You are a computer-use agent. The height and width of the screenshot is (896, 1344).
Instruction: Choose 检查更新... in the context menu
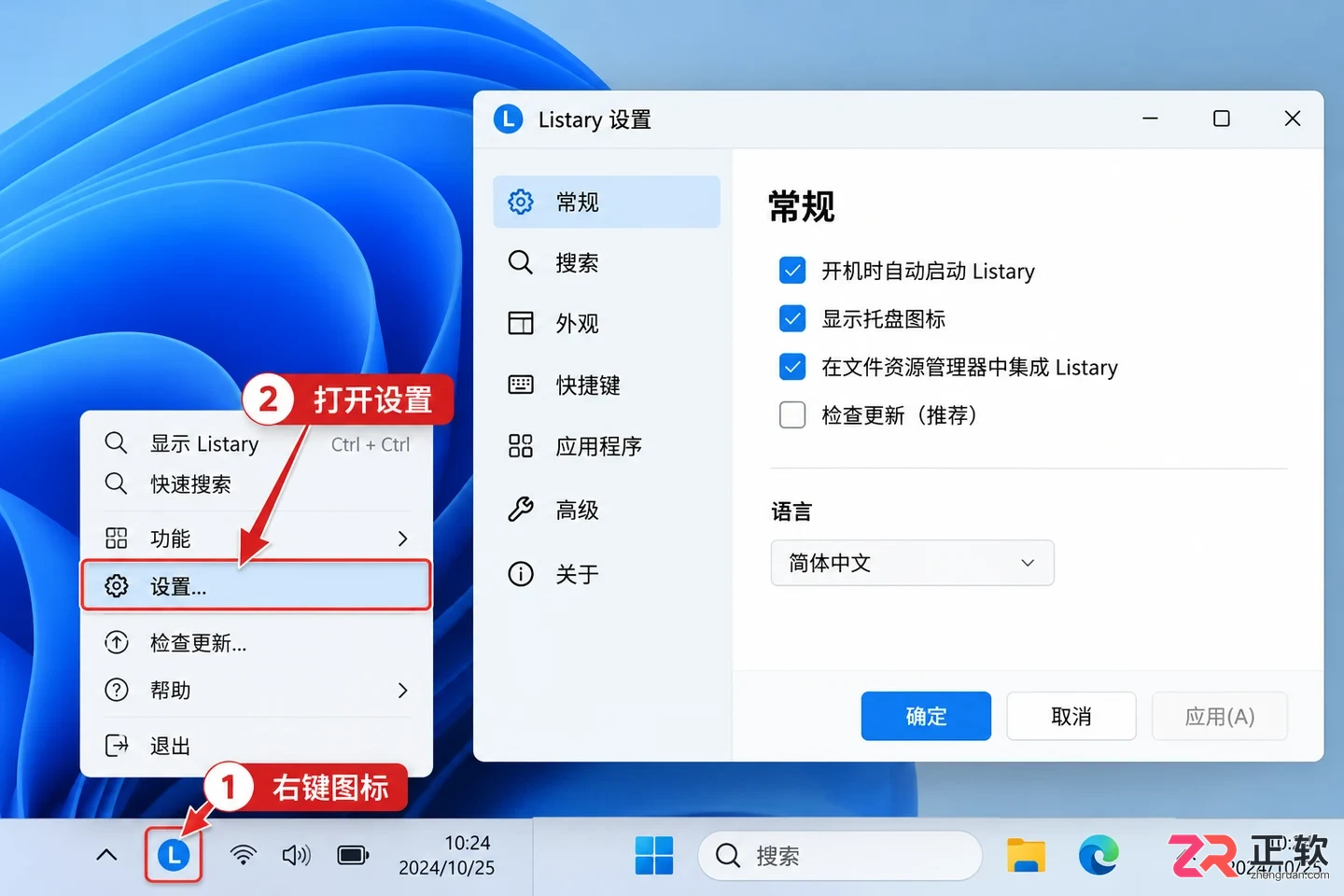tap(257, 642)
